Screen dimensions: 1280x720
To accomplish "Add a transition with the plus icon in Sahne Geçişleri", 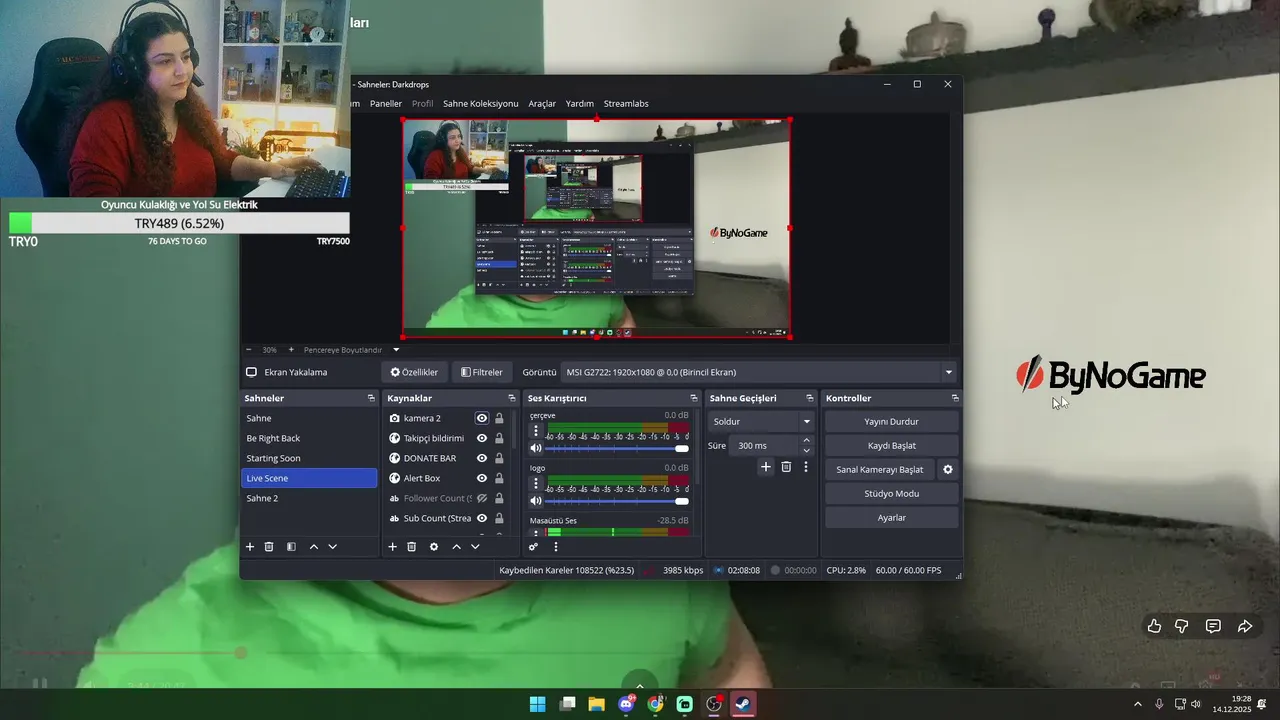I will (x=766, y=467).
